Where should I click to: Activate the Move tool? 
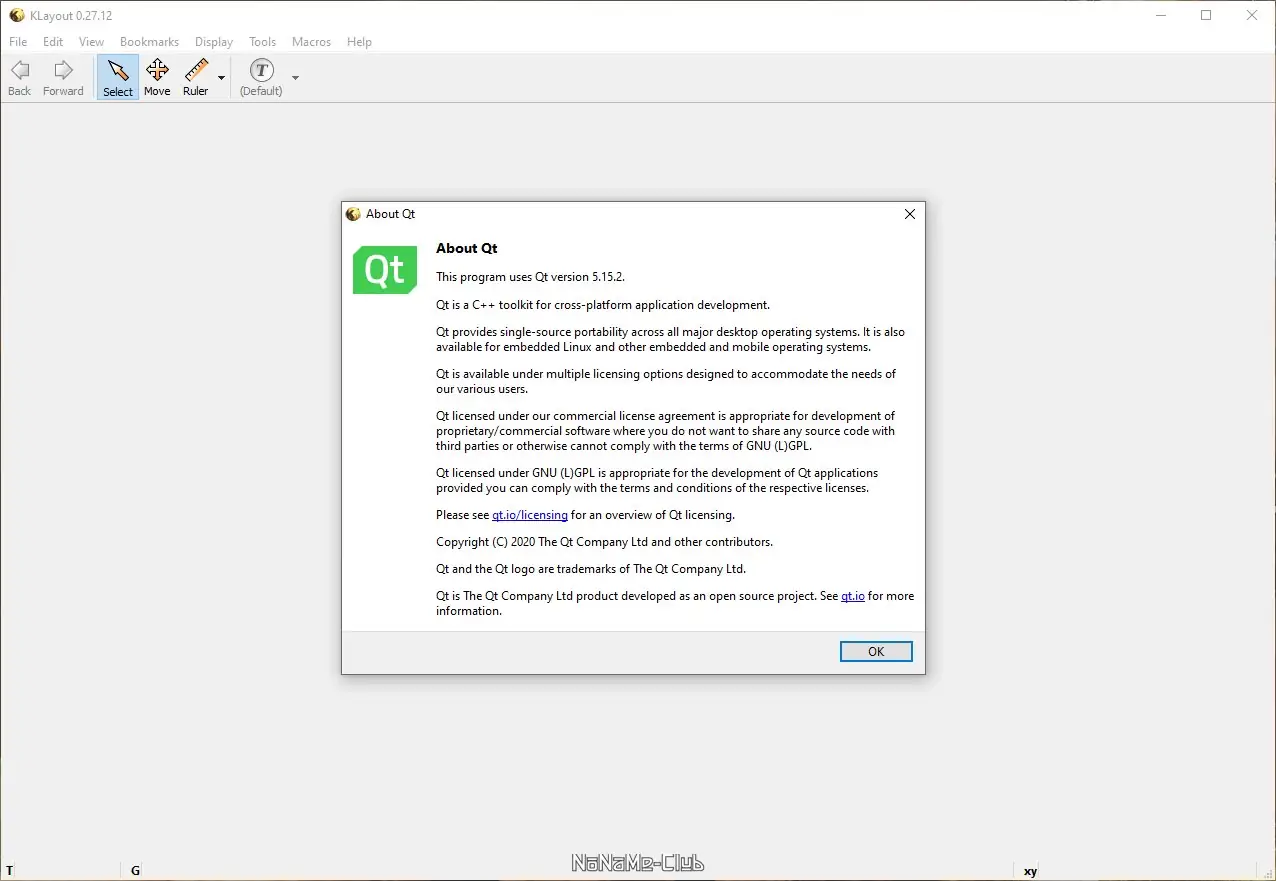point(157,77)
